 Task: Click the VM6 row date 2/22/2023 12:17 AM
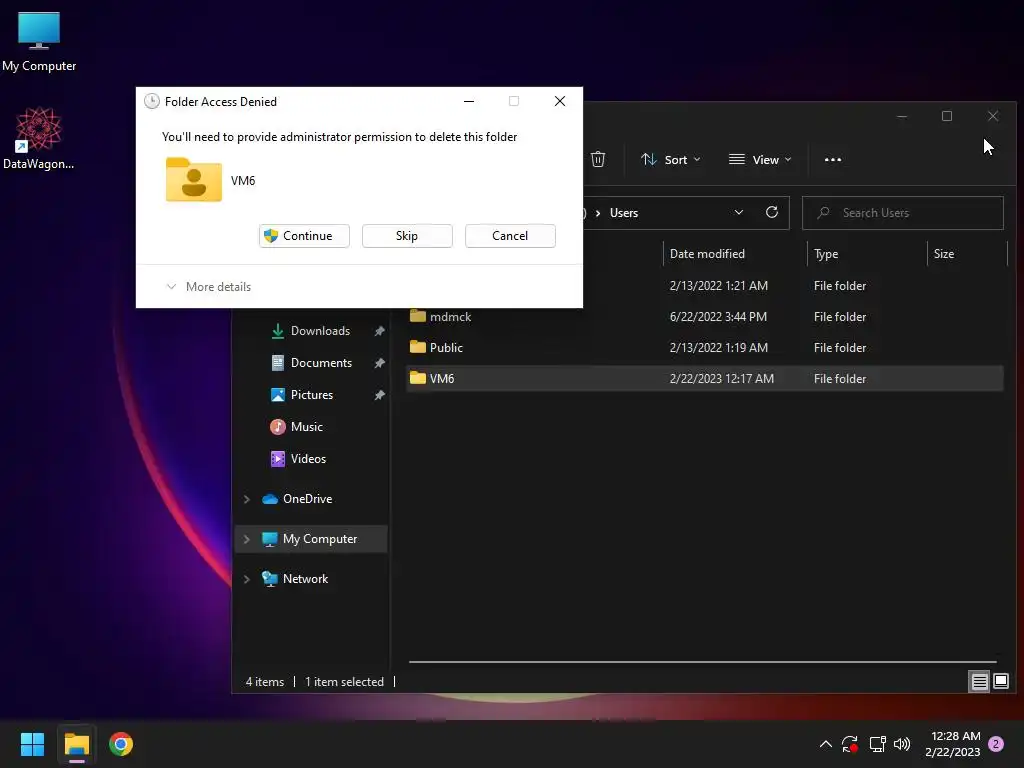[x=722, y=379]
